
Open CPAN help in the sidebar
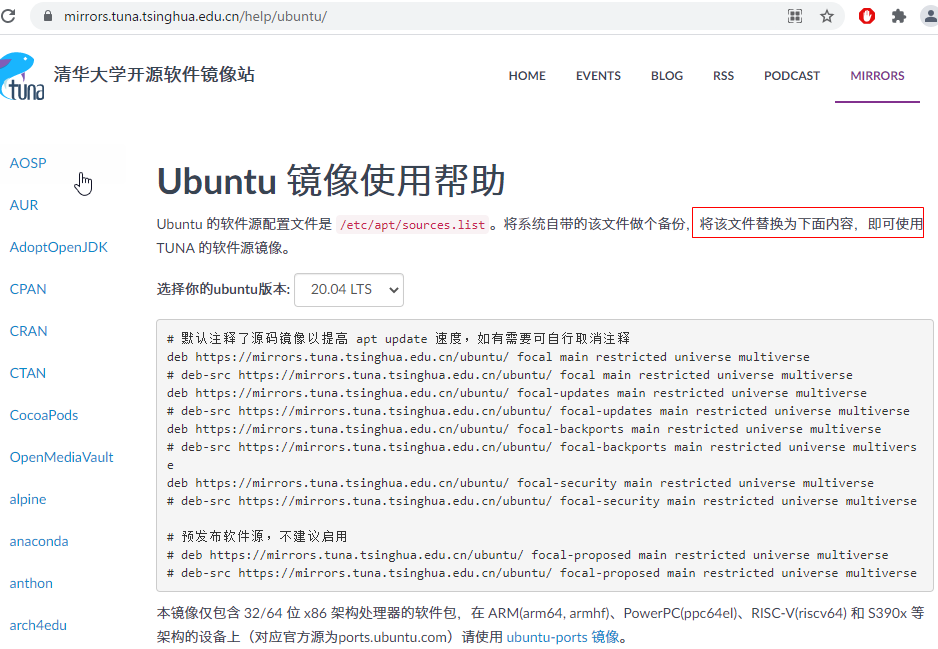[x=28, y=289]
